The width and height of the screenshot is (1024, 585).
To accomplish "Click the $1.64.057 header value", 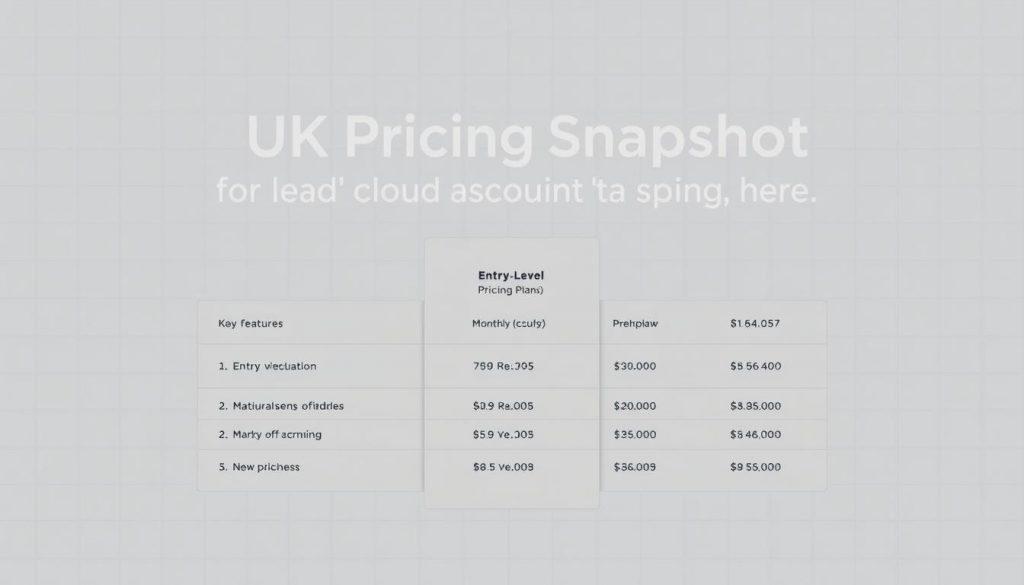I will [x=755, y=324].
